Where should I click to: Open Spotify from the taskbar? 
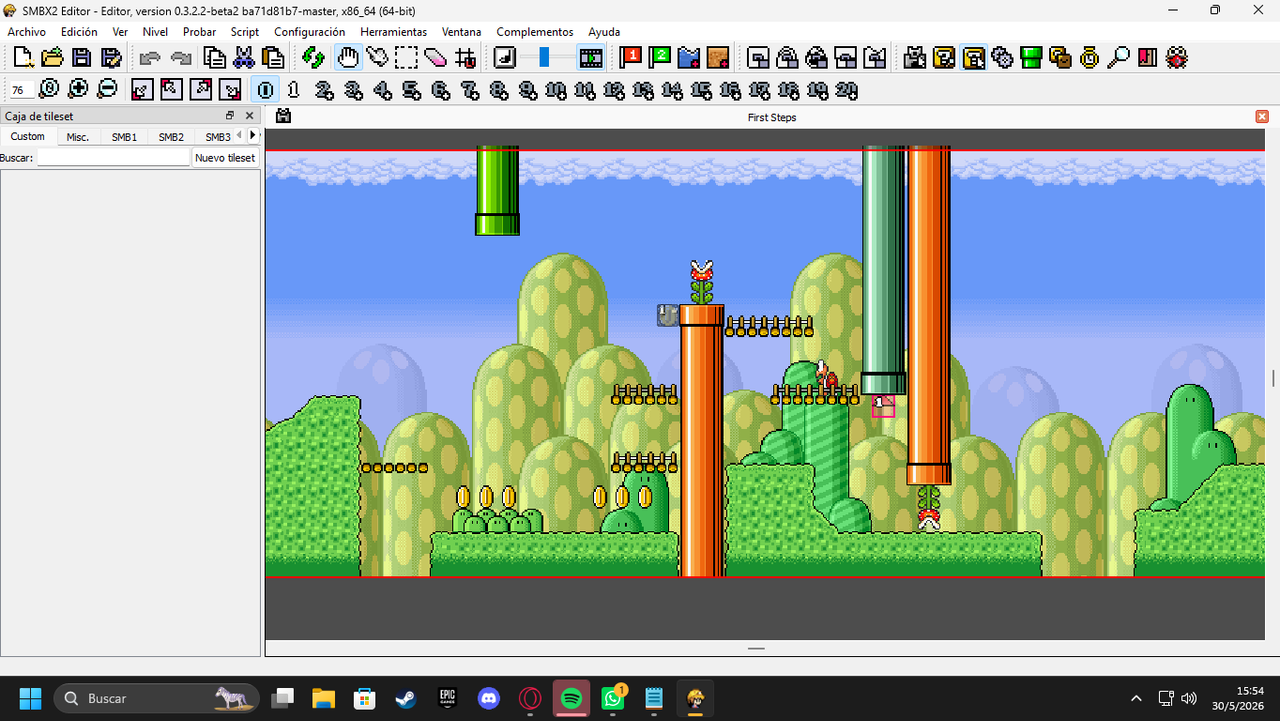point(571,698)
